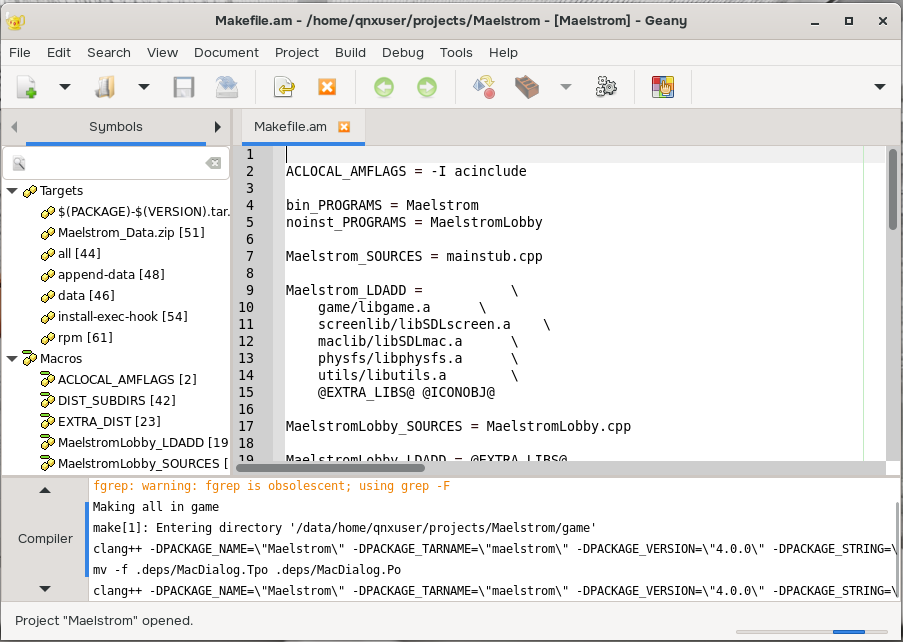903x642 pixels.
Task: Open the New file template dropdown arrow
Action: click(65, 88)
